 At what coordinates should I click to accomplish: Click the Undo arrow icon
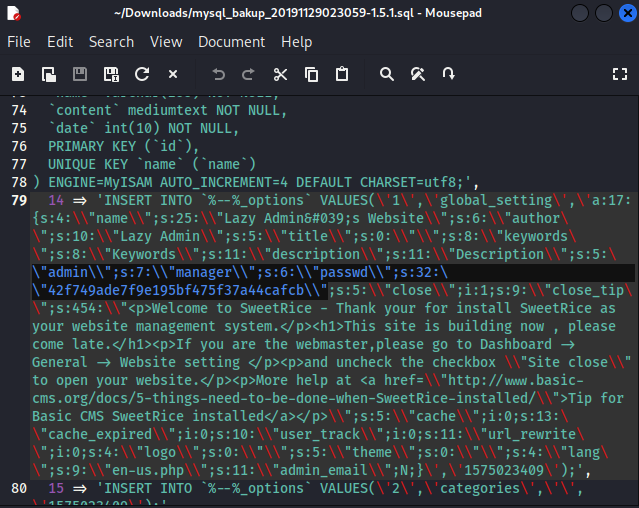click(219, 74)
